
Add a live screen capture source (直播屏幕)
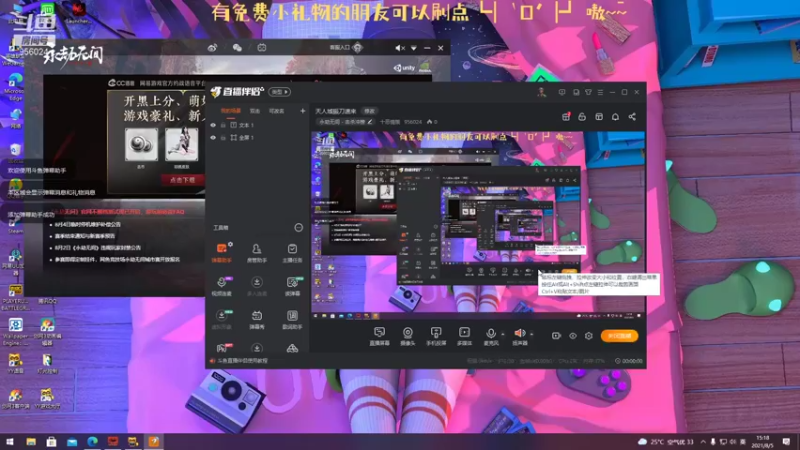point(379,337)
